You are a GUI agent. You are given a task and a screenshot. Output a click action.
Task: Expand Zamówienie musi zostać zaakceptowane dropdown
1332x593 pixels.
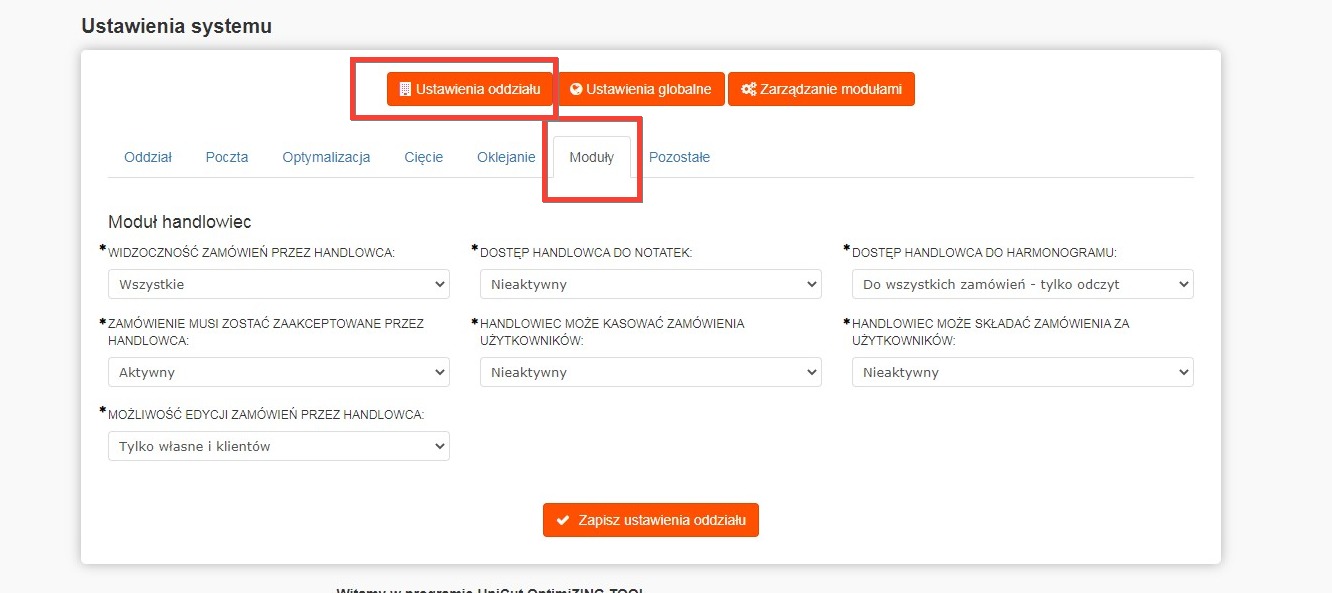click(278, 372)
